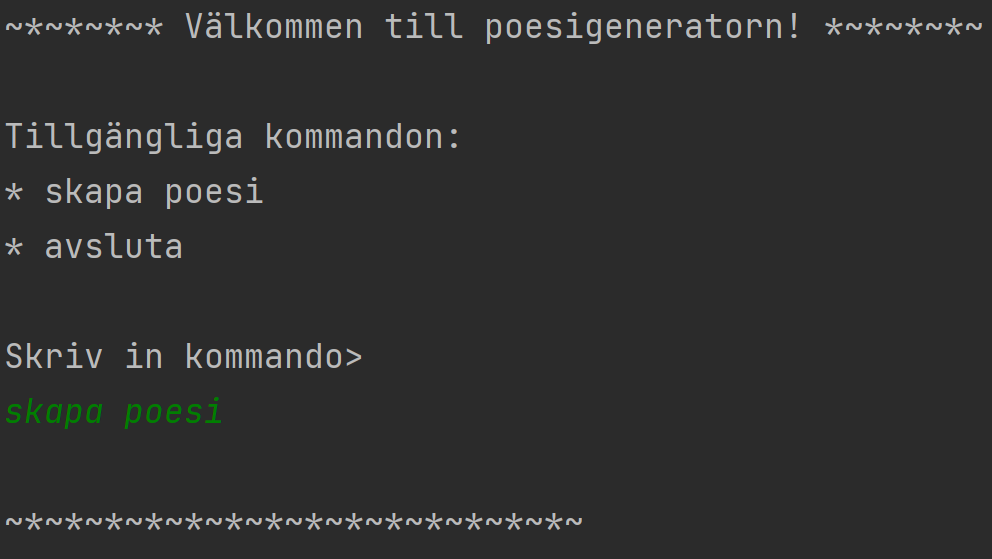Click the "Skriv in kommando>" prompt text
992x559 pixels.
click(184, 357)
